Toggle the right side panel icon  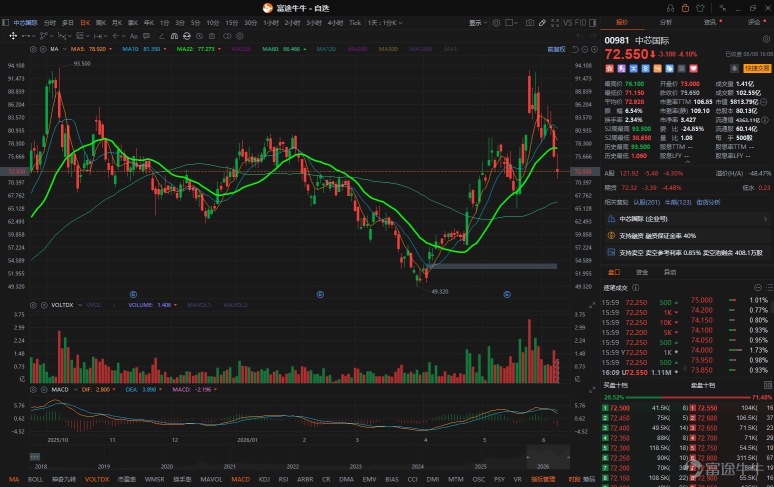click(592, 23)
